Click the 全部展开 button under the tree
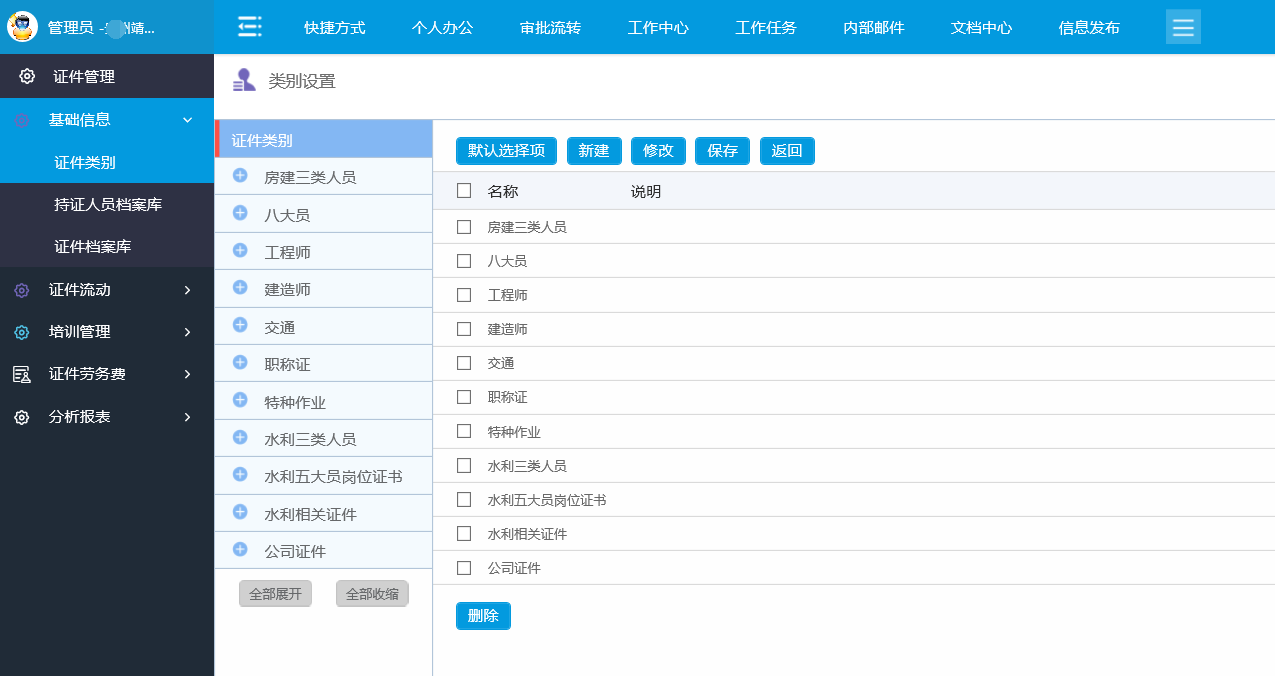1275x676 pixels. tap(275, 594)
